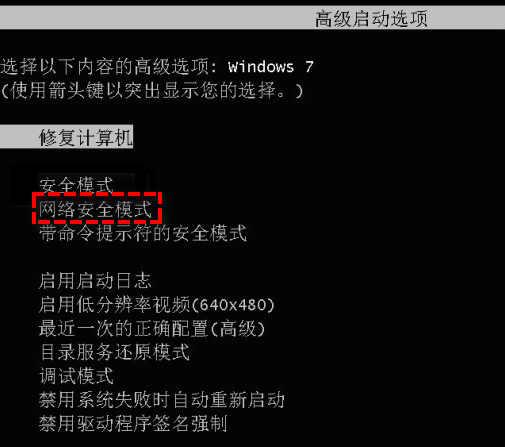Select 网络安全模式 inside red dashed box
This screenshot has width=505, height=447.
[x=96, y=209]
